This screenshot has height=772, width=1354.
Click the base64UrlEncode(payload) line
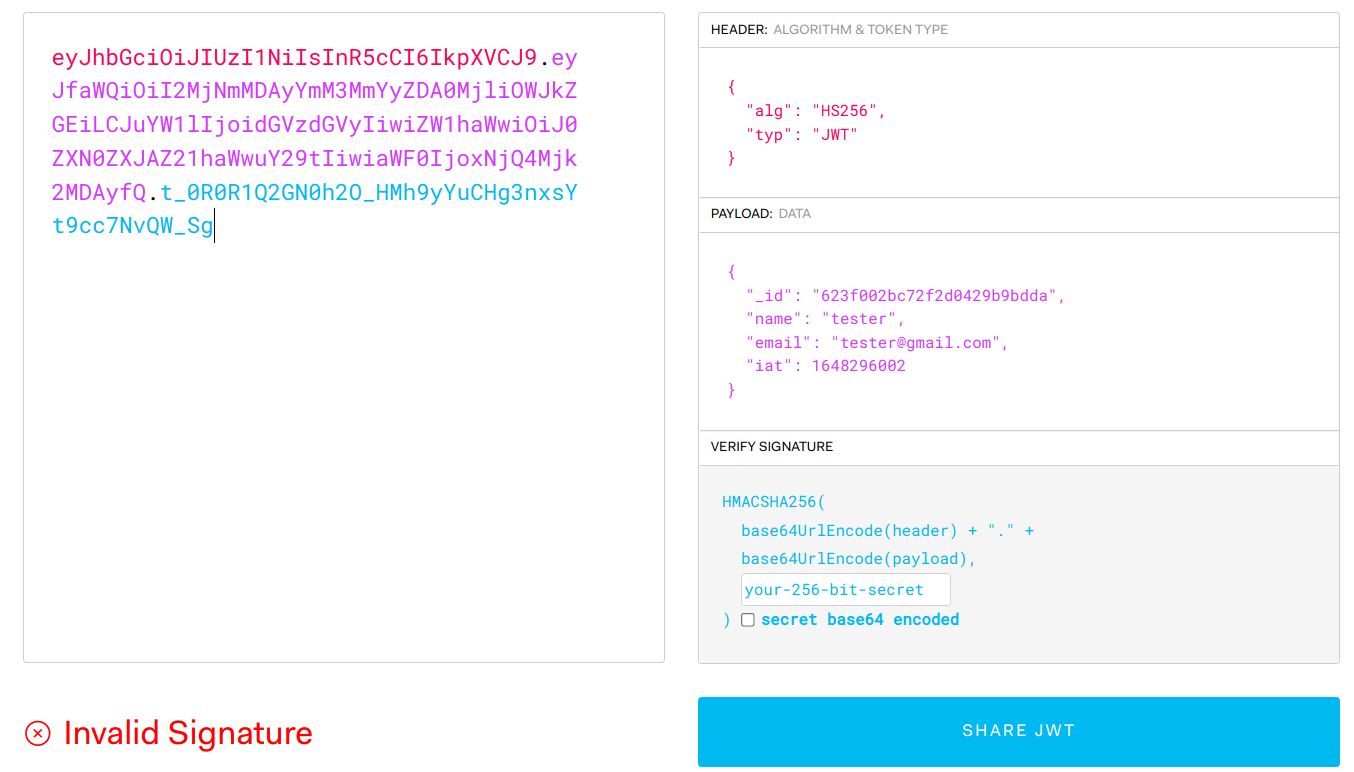[x=857, y=559]
